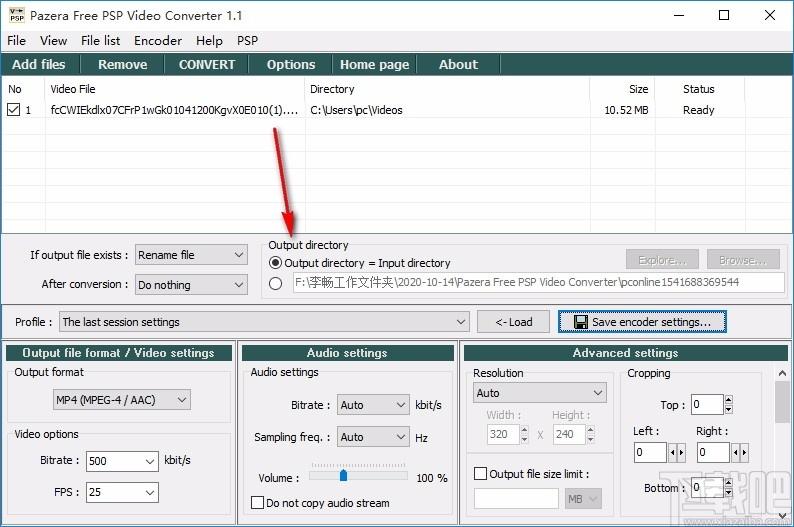Screen dimensions: 794x527
Task: Click the output directory path field
Action: pos(538,282)
